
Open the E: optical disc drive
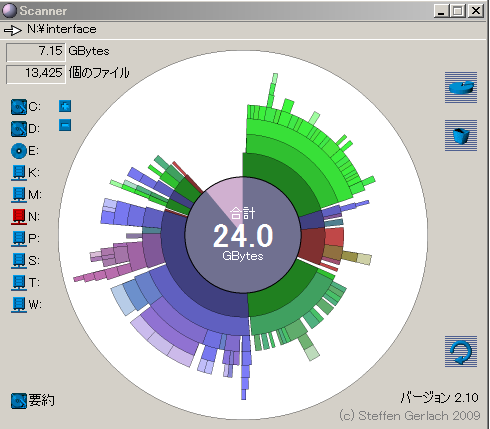click(19, 151)
